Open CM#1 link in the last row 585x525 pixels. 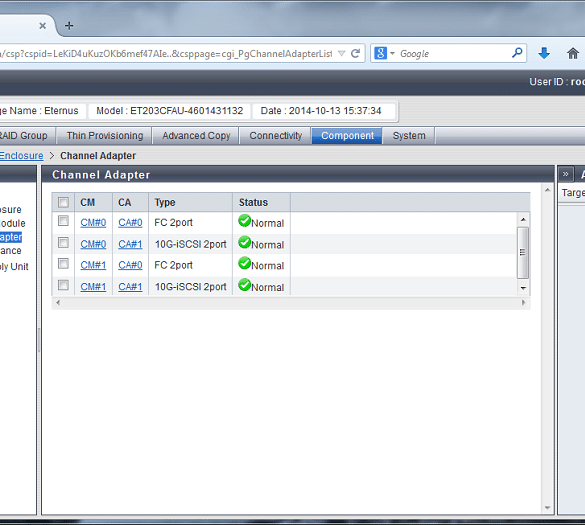click(93, 287)
